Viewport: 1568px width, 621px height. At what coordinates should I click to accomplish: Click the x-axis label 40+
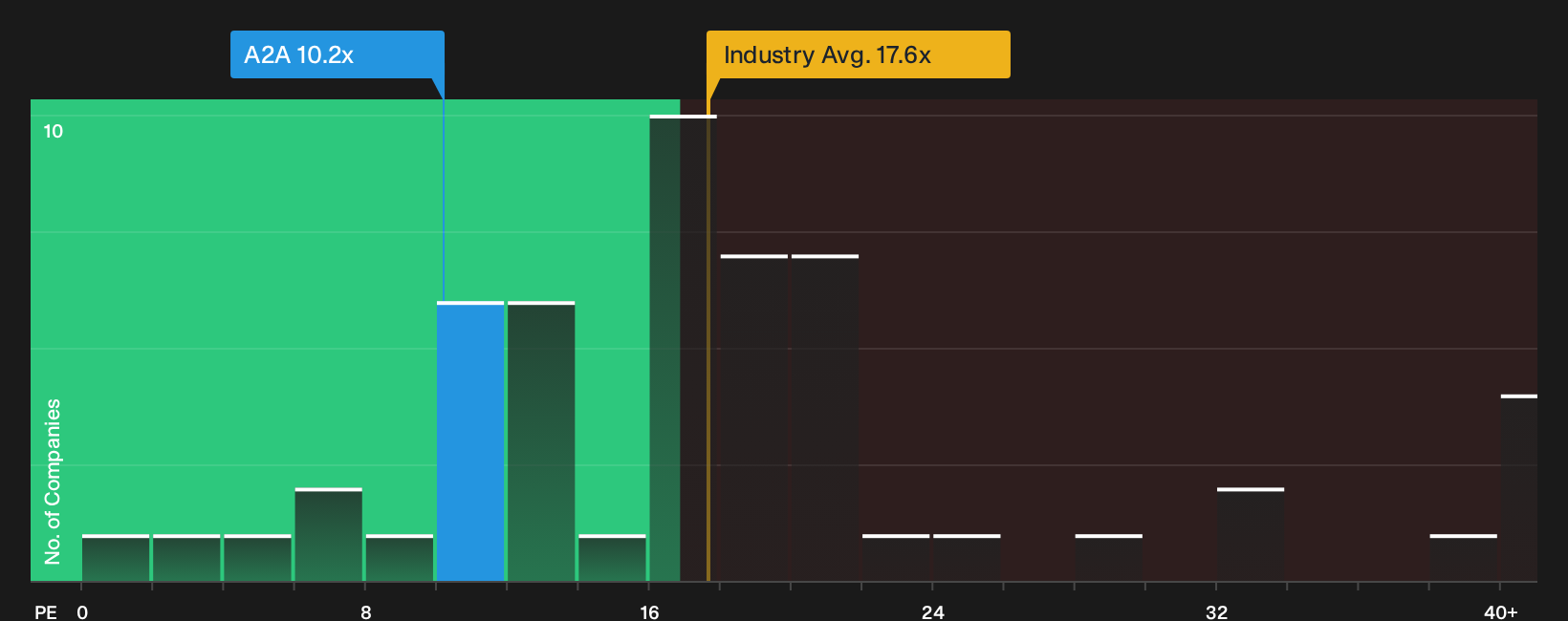(1501, 611)
